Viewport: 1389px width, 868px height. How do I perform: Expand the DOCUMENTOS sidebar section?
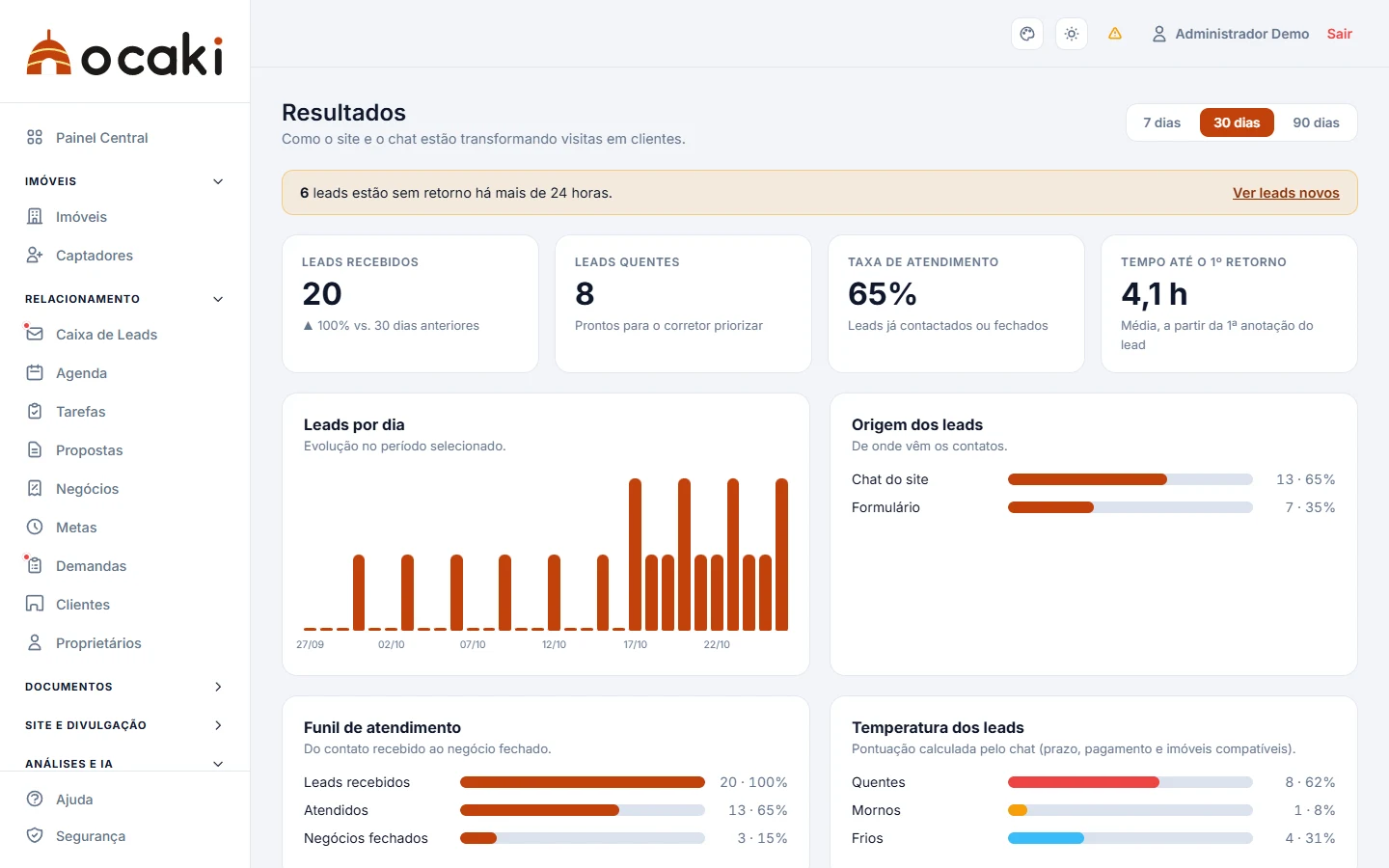point(124,687)
